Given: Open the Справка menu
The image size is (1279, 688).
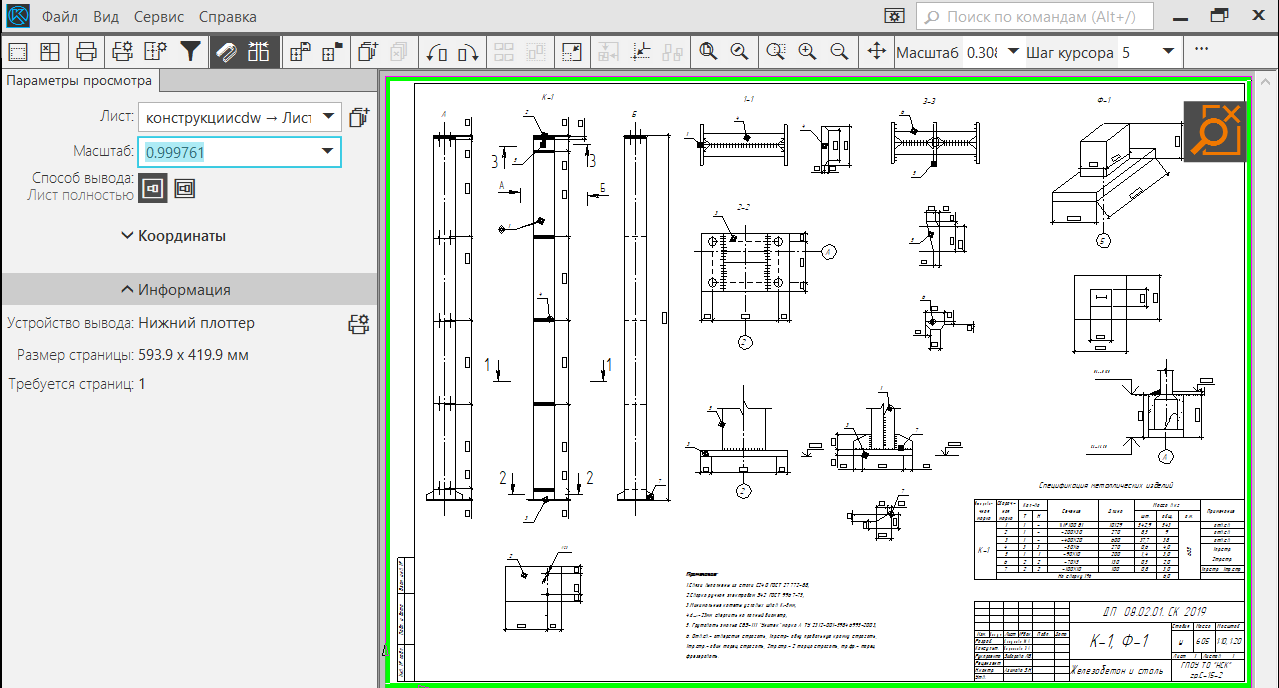Looking at the screenshot, I should click(227, 17).
